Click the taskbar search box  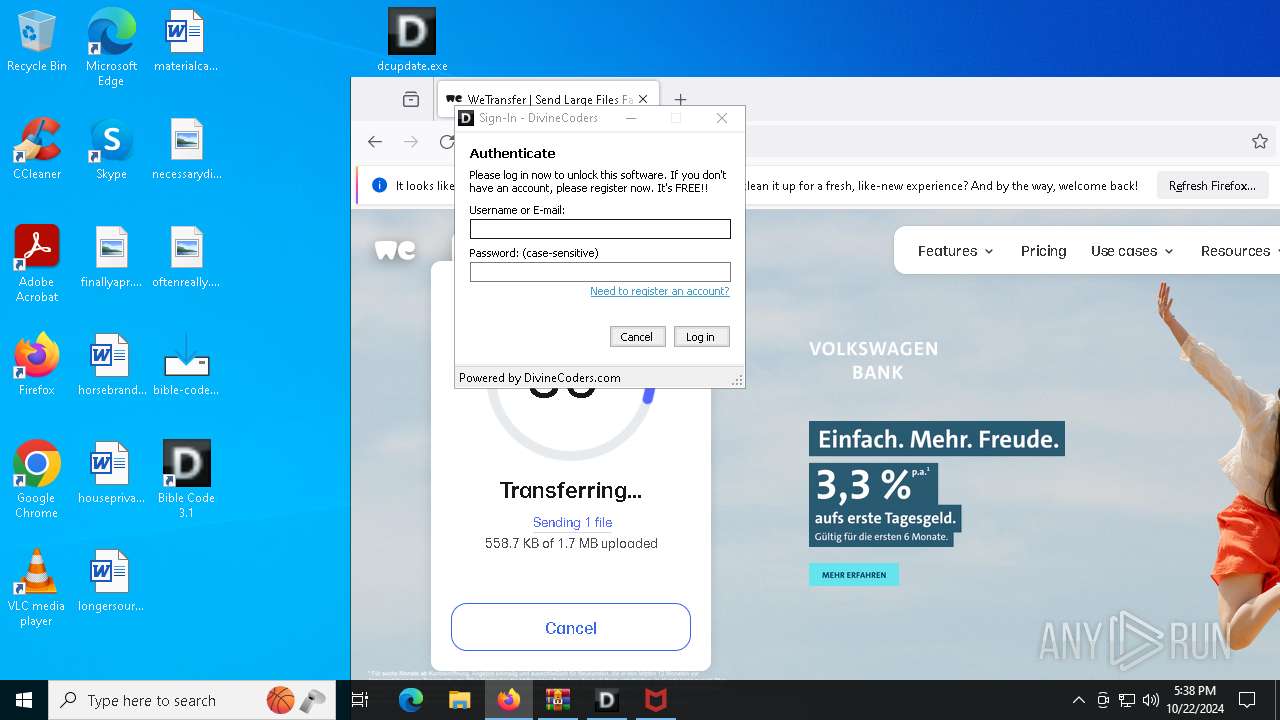tap(194, 700)
